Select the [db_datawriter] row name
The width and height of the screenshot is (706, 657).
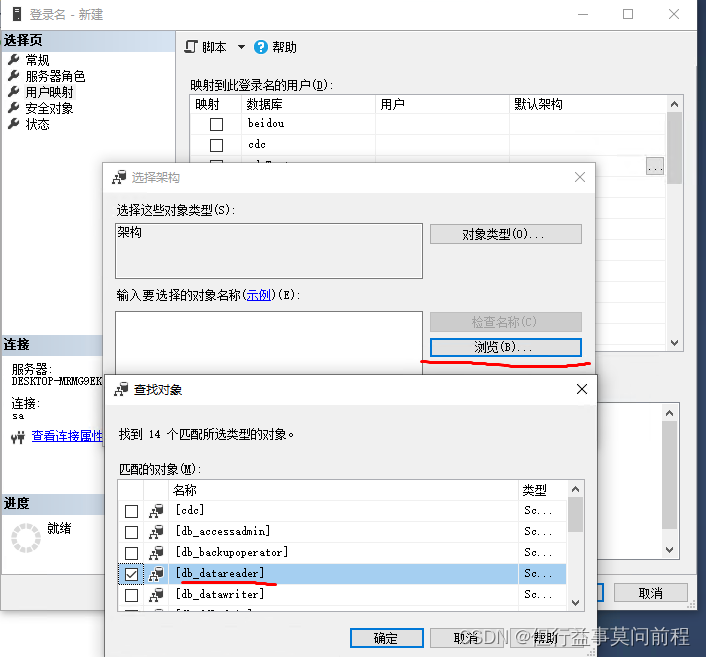220,594
